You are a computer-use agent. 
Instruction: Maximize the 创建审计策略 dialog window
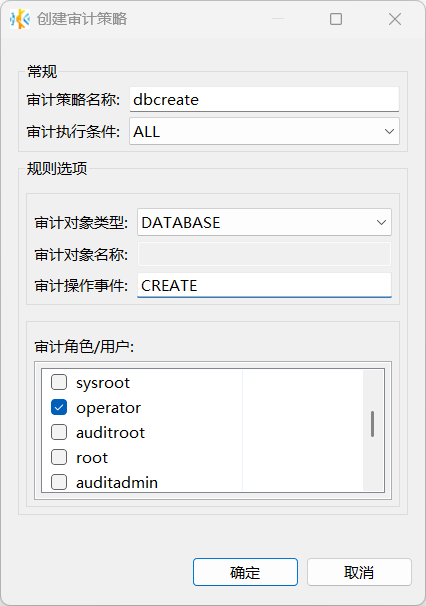coord(336,19)
